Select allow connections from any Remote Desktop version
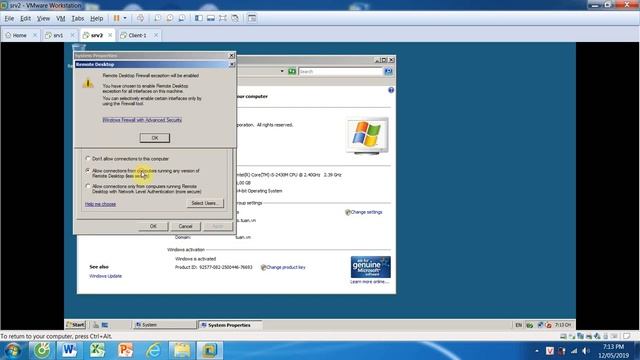The height and width of the screenshot is (360, 640). 87,171
